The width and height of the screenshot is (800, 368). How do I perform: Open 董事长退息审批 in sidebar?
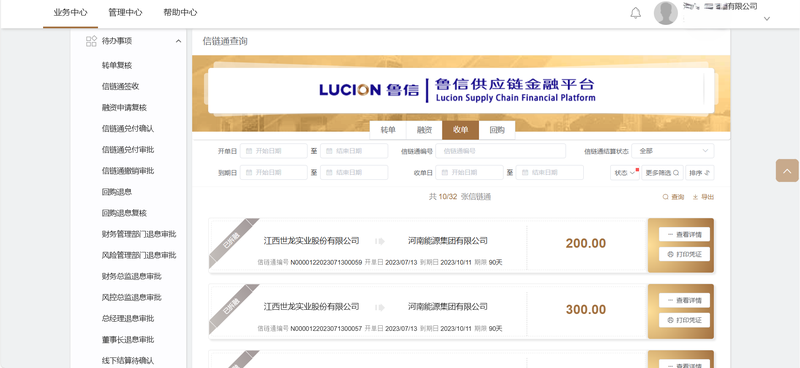pos(128,339)
